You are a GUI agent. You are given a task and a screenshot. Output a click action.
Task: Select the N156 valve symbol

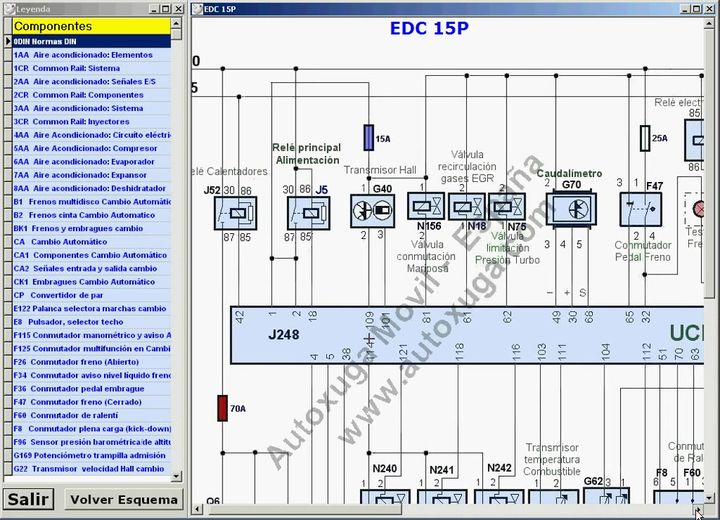tap(426, 206)
